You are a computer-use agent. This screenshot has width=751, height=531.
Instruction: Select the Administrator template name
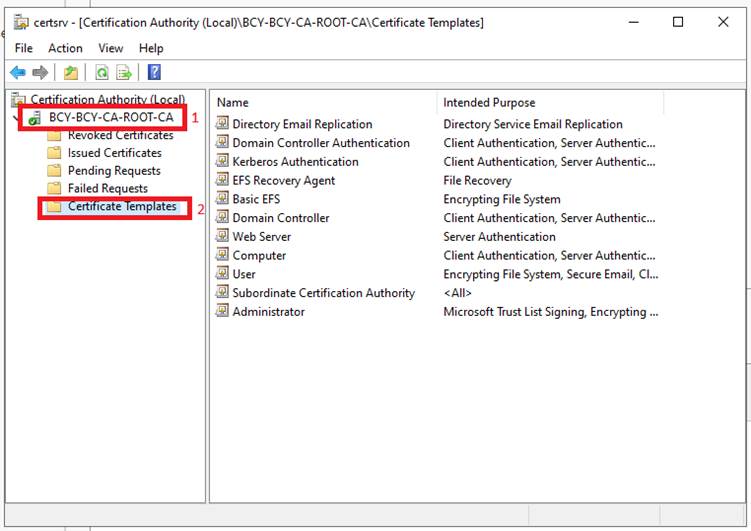269,312
